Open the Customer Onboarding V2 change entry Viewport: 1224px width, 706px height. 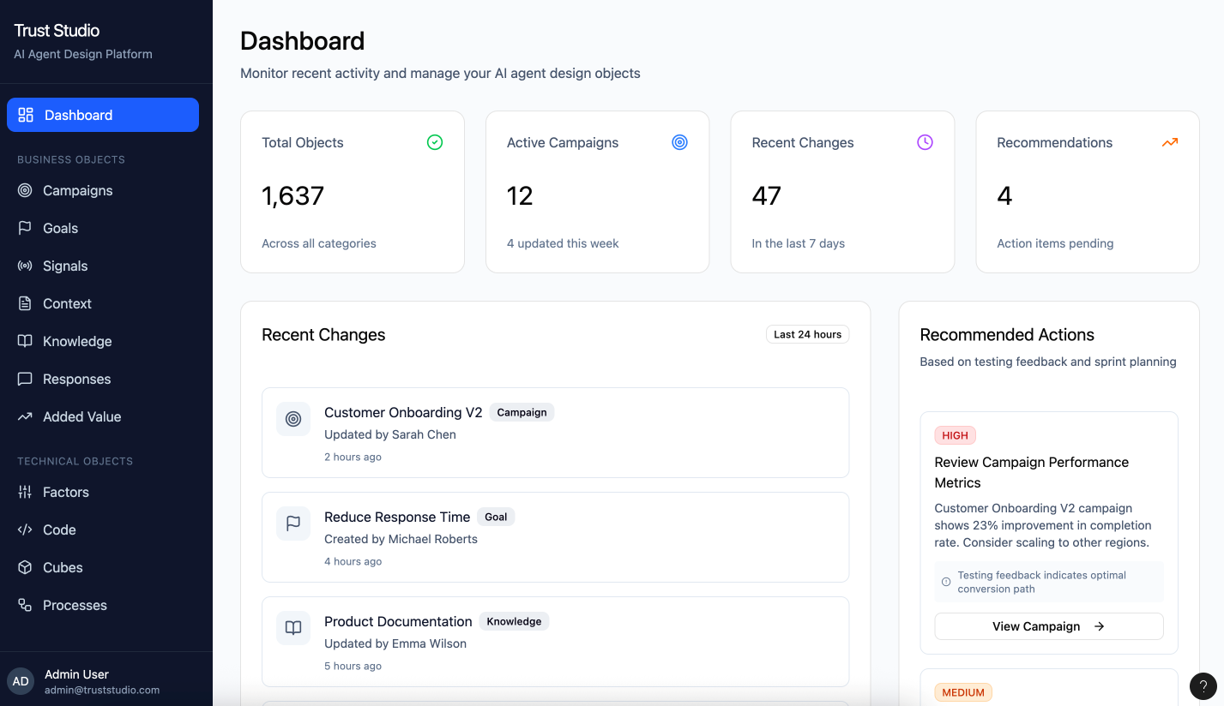pyautogui.click(x=555, y=433)
